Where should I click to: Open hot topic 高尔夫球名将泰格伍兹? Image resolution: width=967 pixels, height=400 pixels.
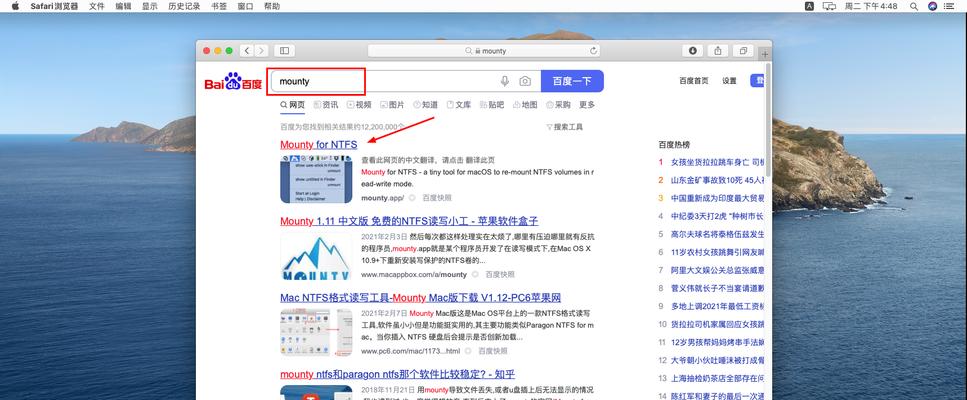point(717,234)
